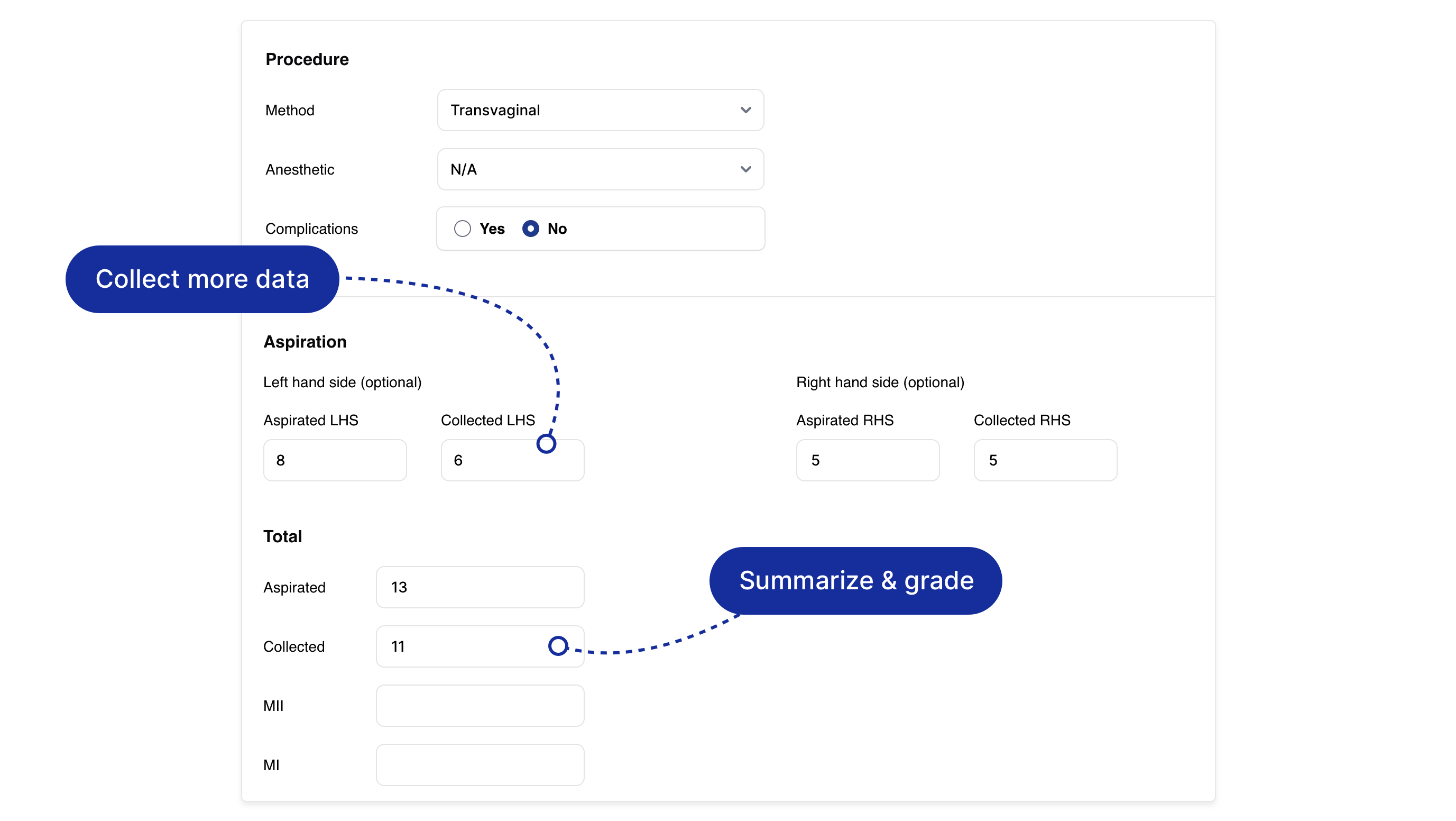The height and width of the screenshot is (821, 1456).
Task: Click the LHS aspiration section icon
Action: 547,441
